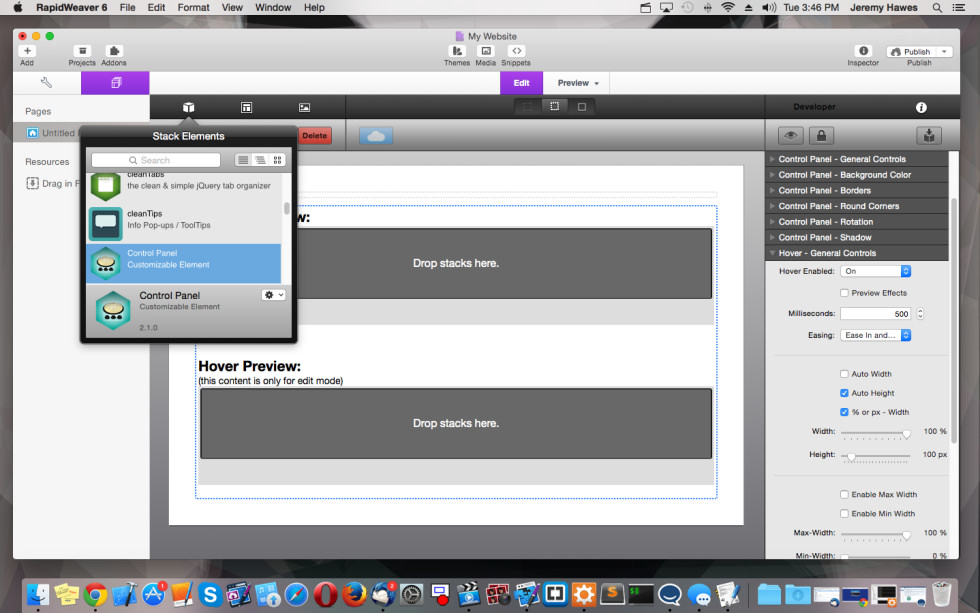Open the Publish dropdown arrow
The image size is (980, 613).
click(x=944, y=52)
